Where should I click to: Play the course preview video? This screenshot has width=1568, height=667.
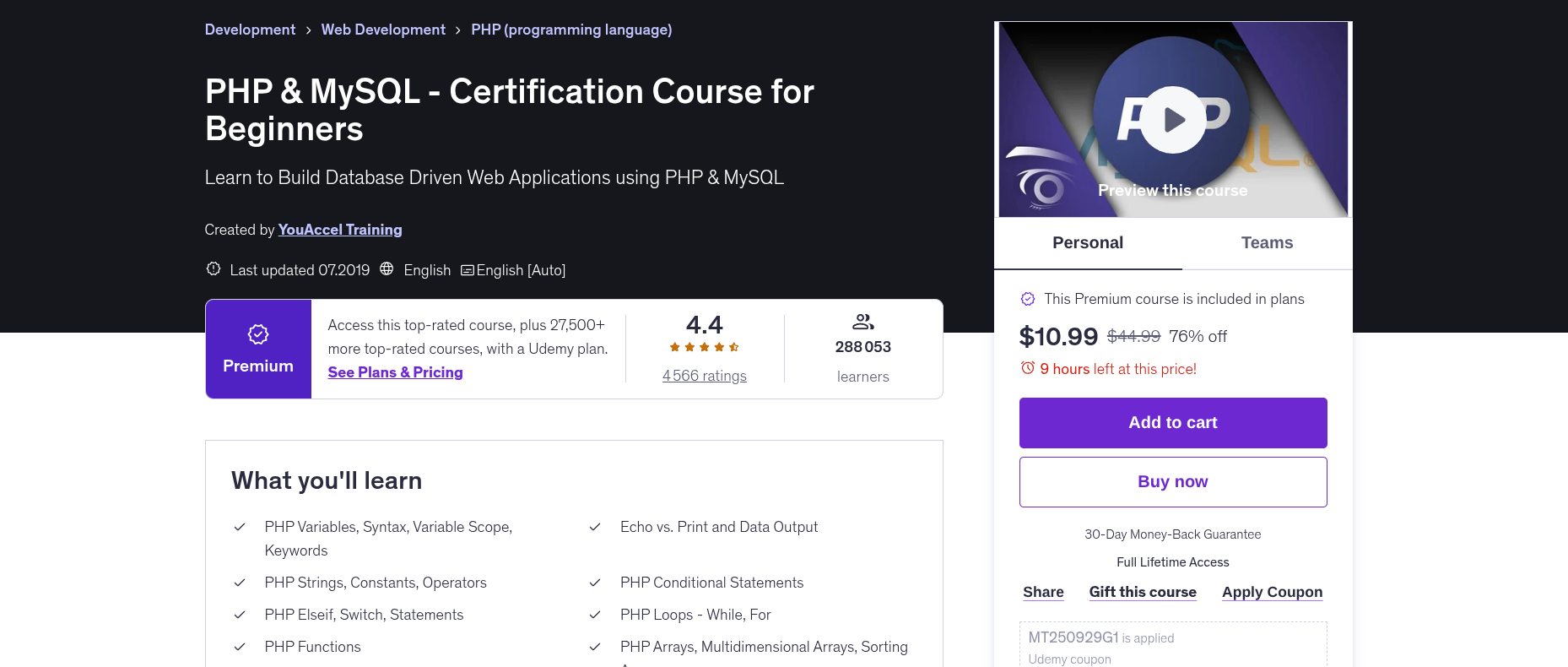[1172, 120]
